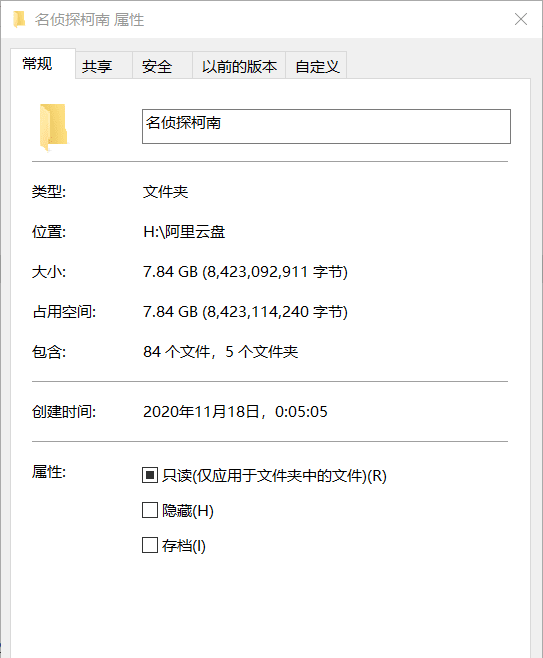Toggle the 只读 read-only checkbox
The width and height of the screenshot is (543, 658).
pyautogui.click(x=150, y=475)
